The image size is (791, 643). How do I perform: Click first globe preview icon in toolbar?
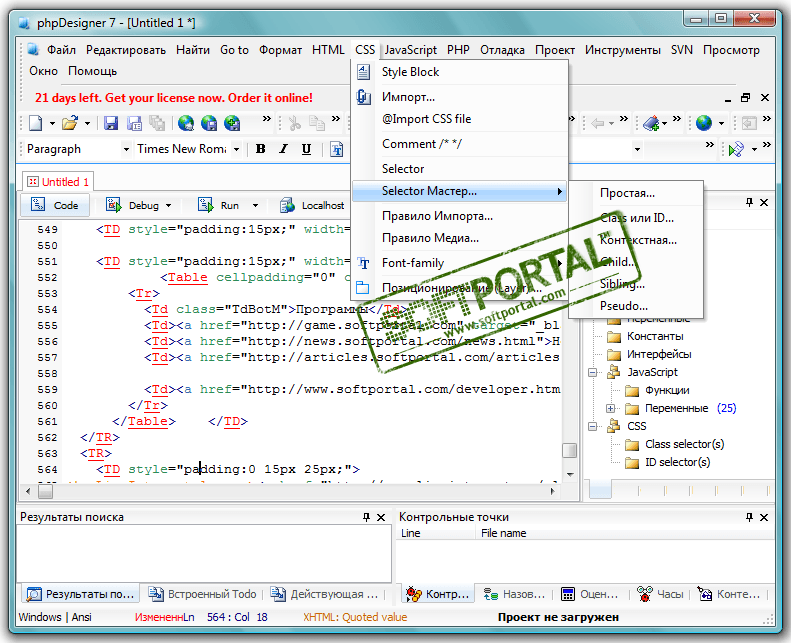(x=186, y=123)
